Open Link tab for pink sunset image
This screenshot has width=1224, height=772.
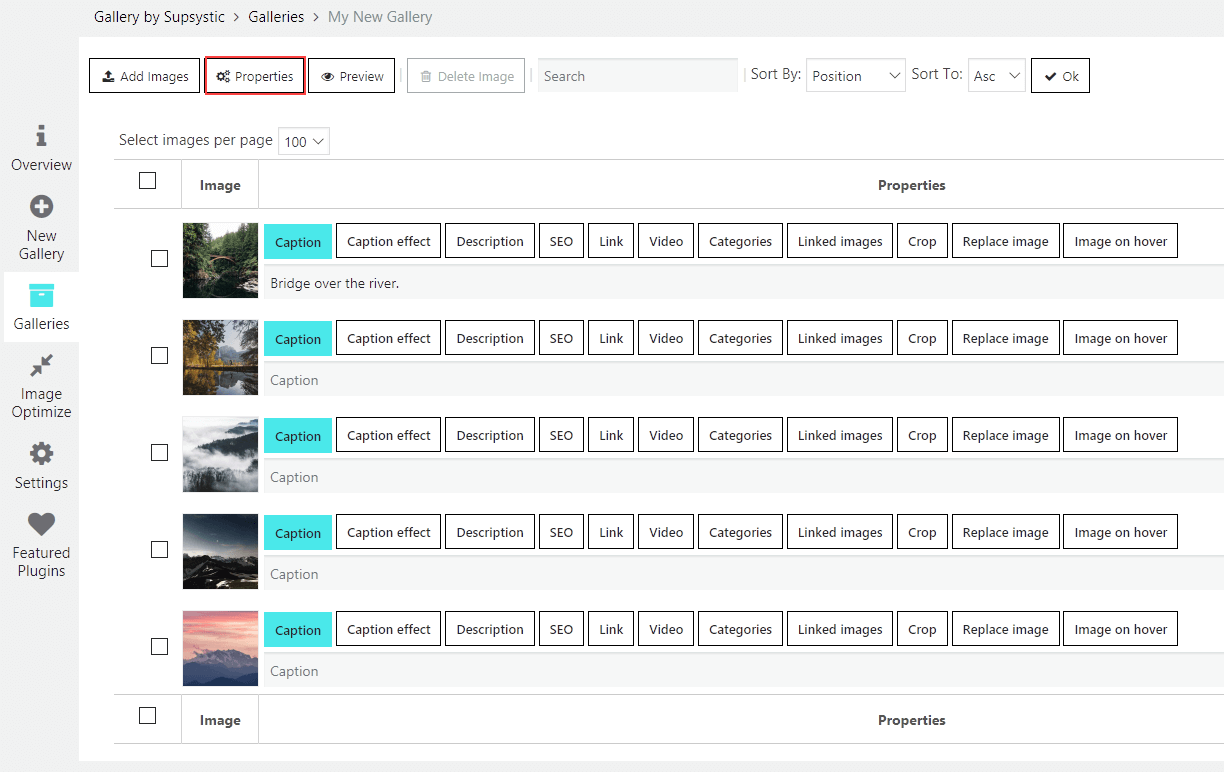coord(611,629)
